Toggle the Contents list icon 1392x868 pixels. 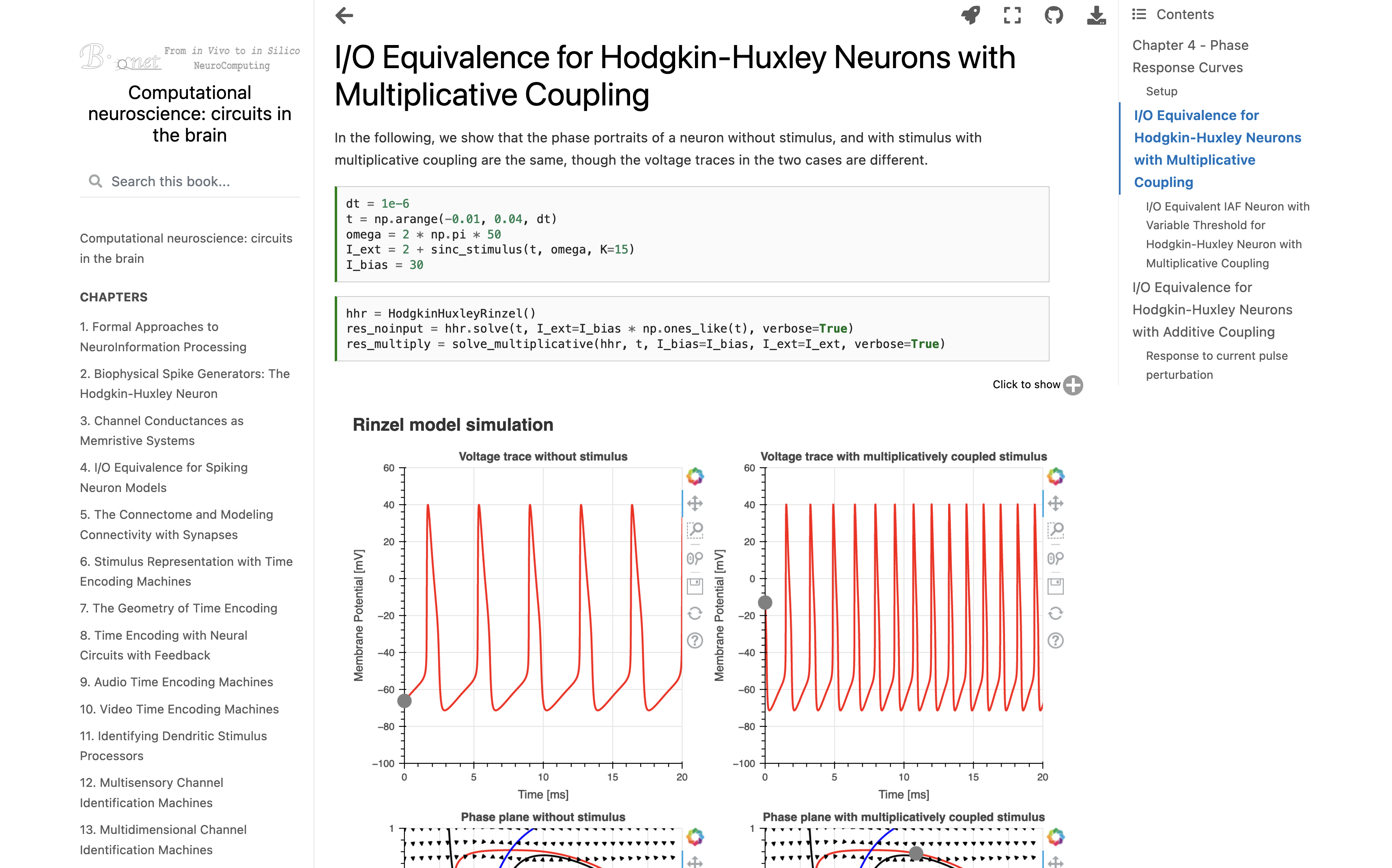(x=1139, y=14)
